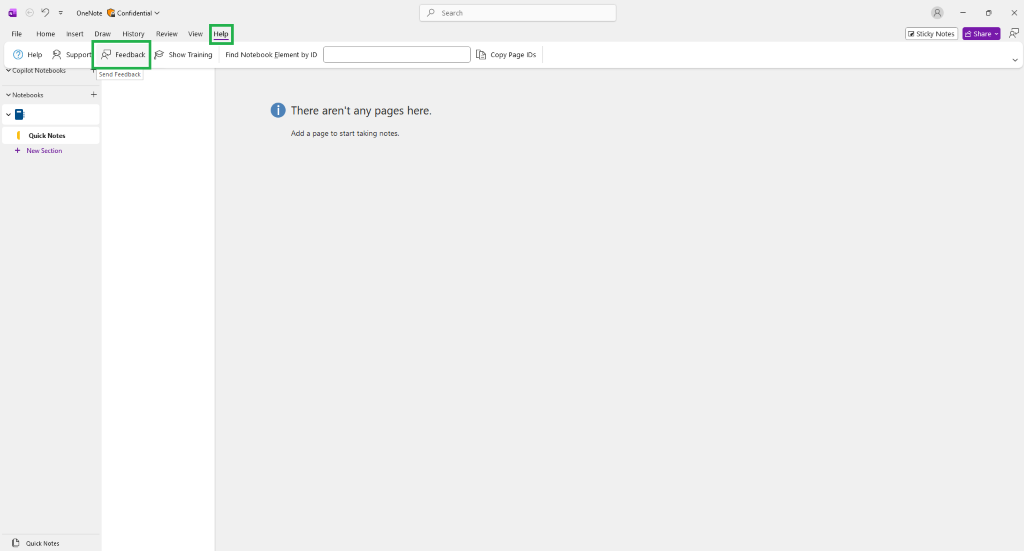Click the Find Notebook Element by ID field
The height and width of the screenshot is (551, 1024).
pyautogui.click(x=396, y=55)
